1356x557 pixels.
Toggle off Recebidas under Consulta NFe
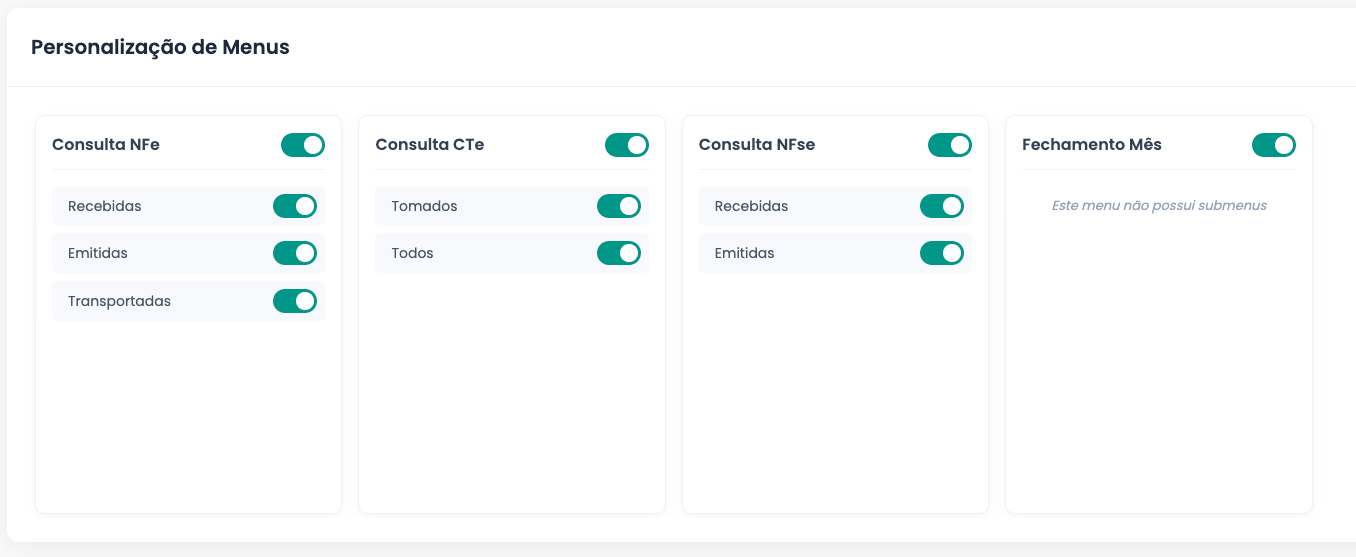coord(295,206)
